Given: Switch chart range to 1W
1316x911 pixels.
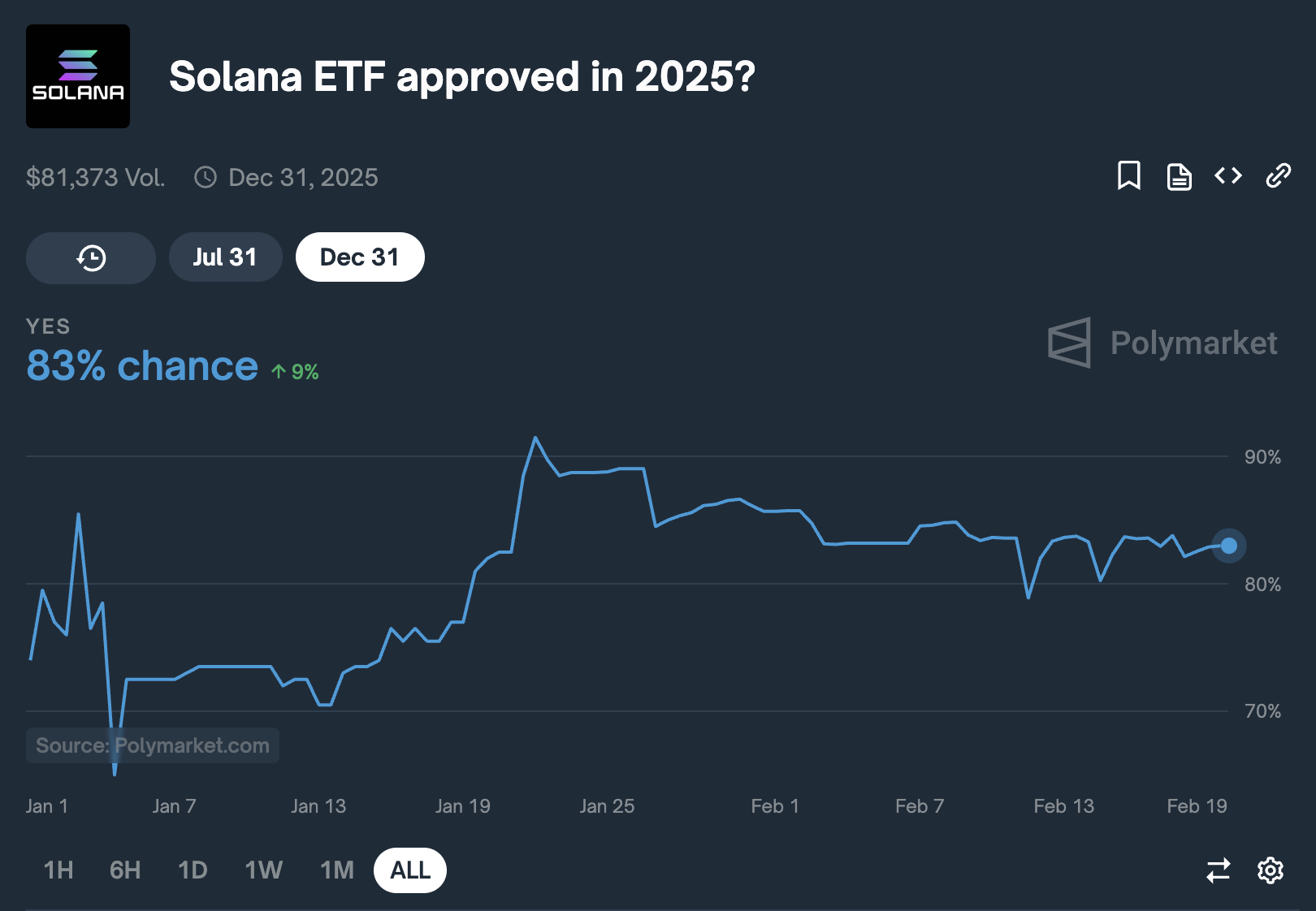Looking at the screenshot, I should click(x=263, y=870).
